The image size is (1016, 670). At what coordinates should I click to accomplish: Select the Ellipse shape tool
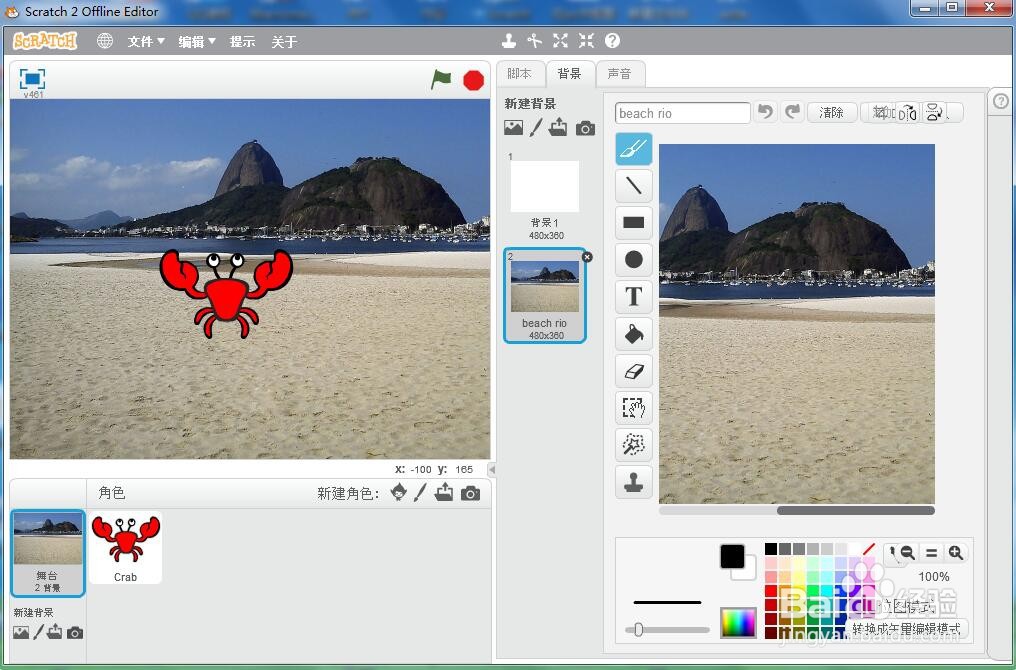tap(633, 259)
